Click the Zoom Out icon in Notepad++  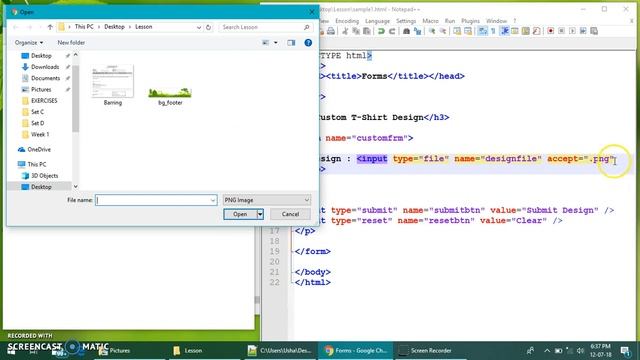pos(443,31)
